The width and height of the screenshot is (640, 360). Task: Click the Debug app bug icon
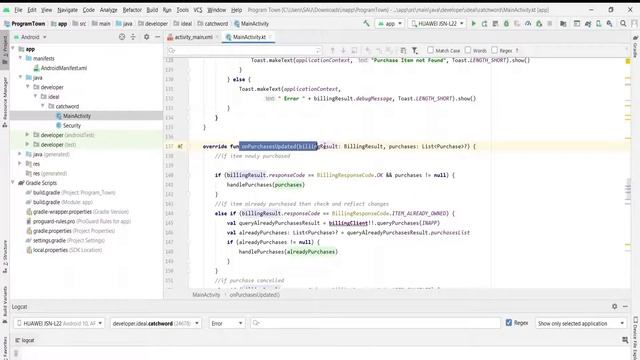506,24
